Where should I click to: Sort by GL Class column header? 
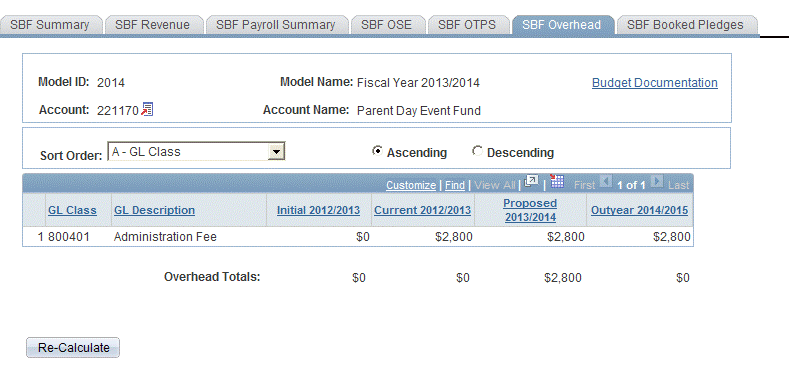click(72, 210)
